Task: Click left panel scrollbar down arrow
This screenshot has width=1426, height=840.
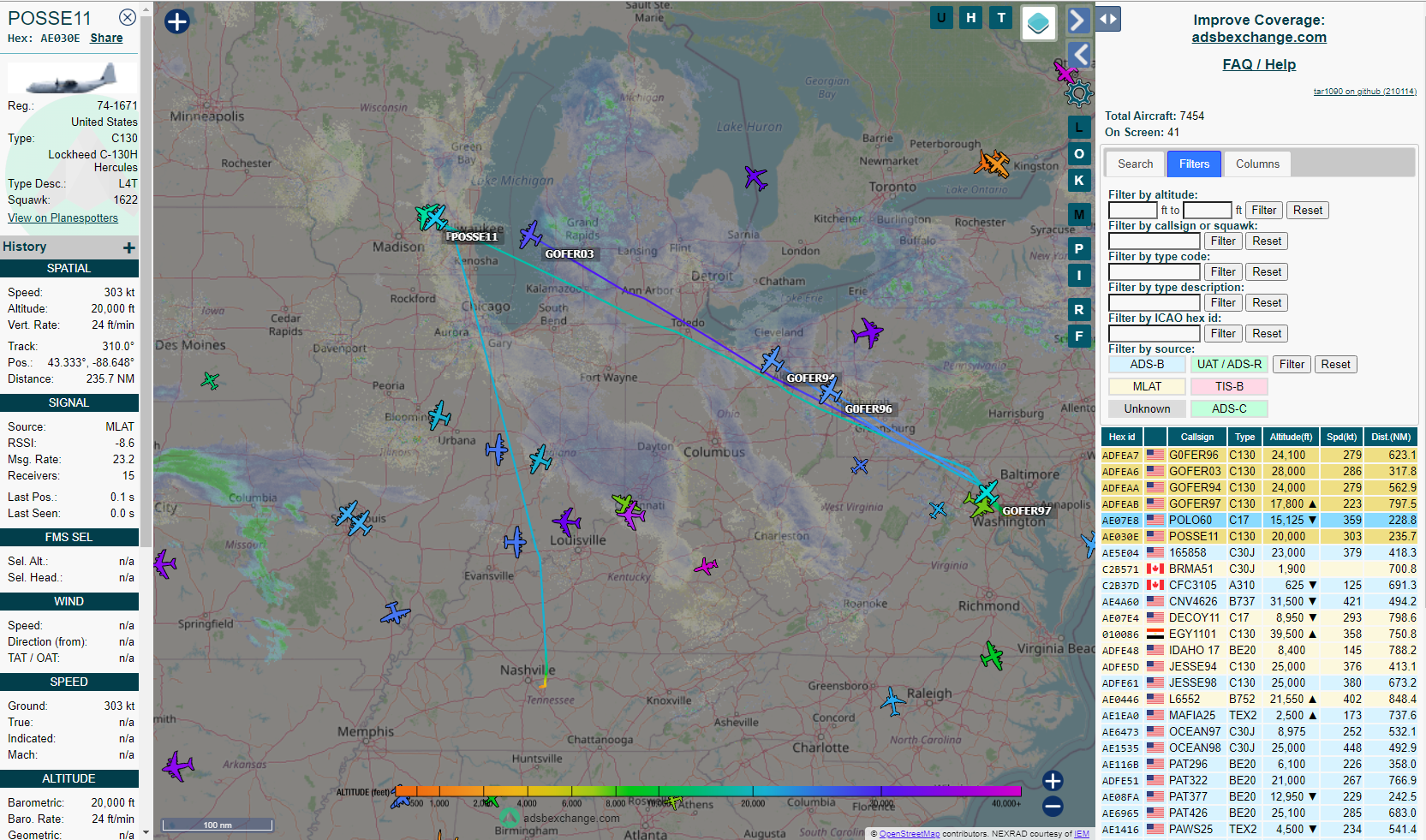Action: [146, 832]
